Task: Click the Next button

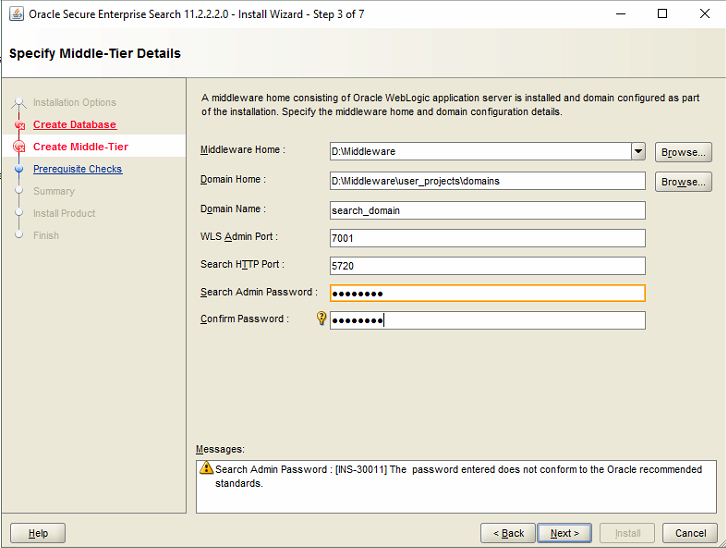Action: (x=564, y=533)
